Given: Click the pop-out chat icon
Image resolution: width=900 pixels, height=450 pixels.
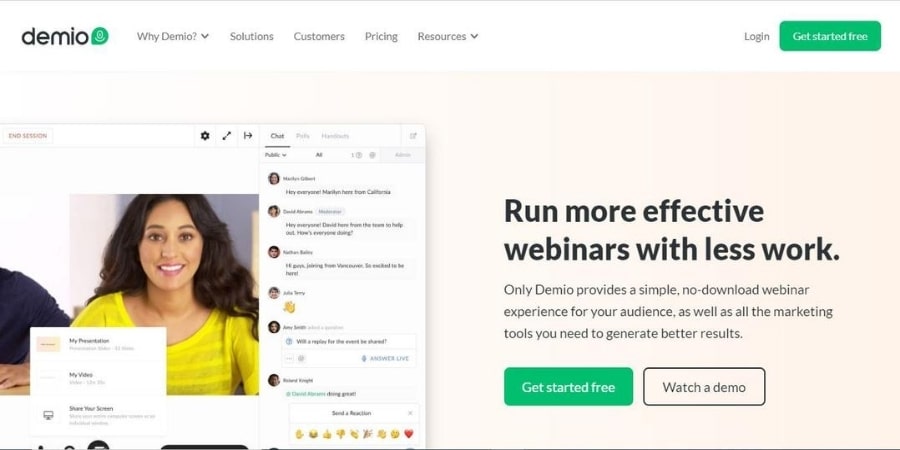Looking at the screenshot, I should pyautogui.click(x=413, y=136).
